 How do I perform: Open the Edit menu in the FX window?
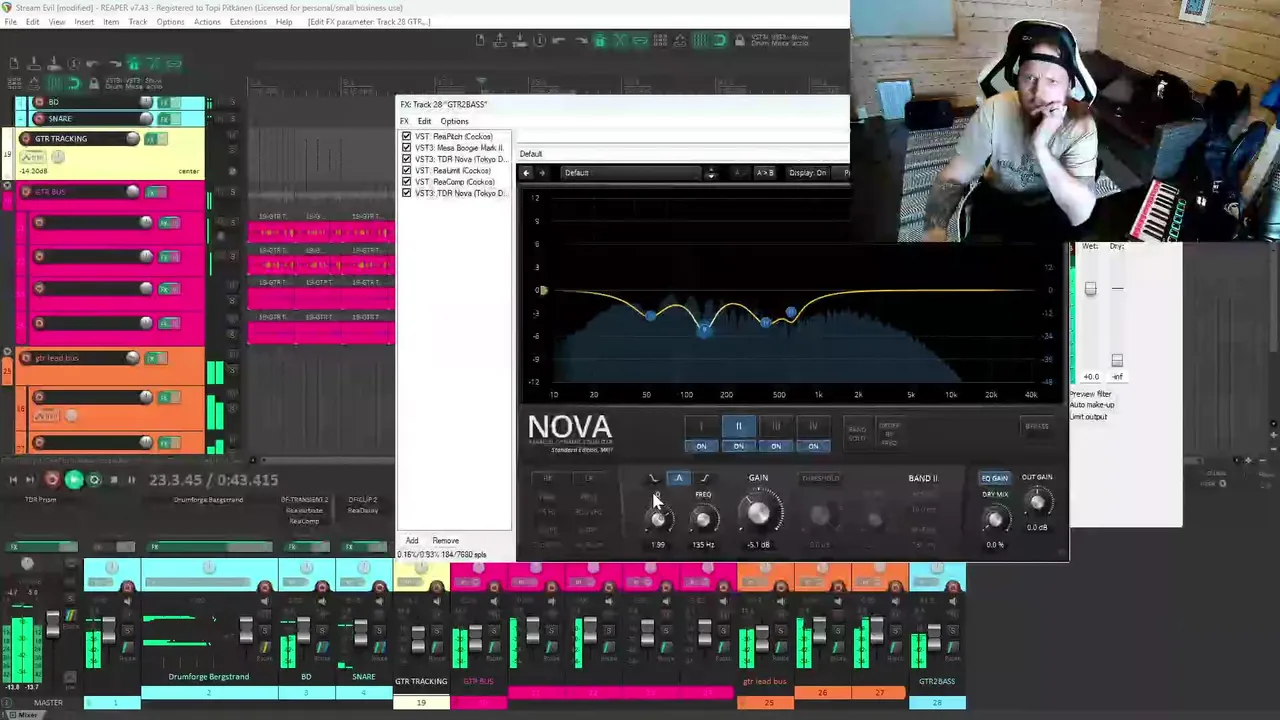click(x=424, y=121)
